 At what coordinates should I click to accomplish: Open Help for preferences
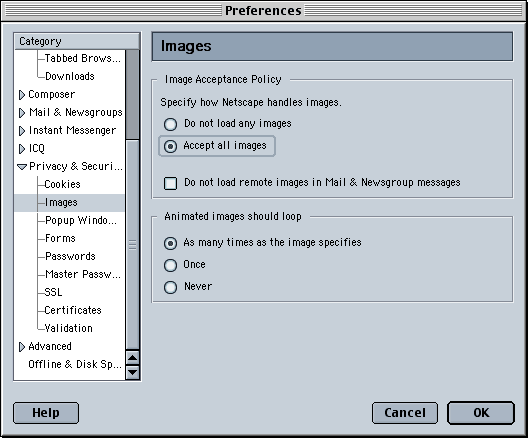tap(46, 413)
